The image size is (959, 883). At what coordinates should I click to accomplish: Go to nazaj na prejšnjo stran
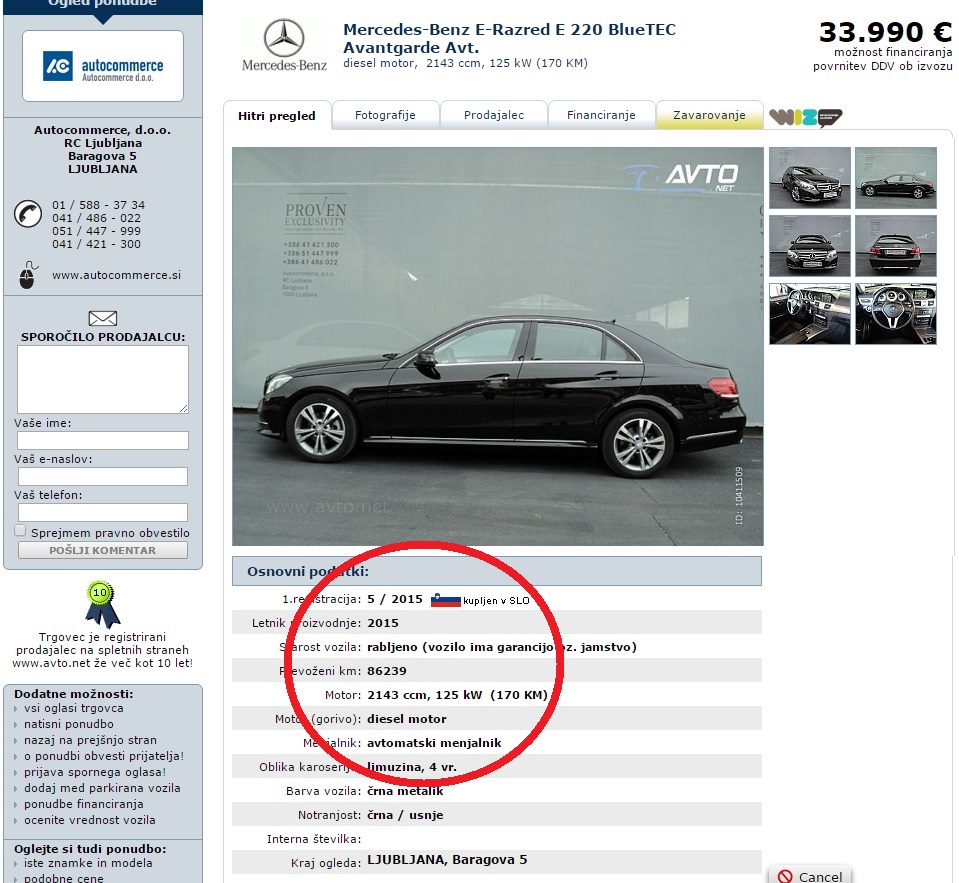(x=91, y=740)
